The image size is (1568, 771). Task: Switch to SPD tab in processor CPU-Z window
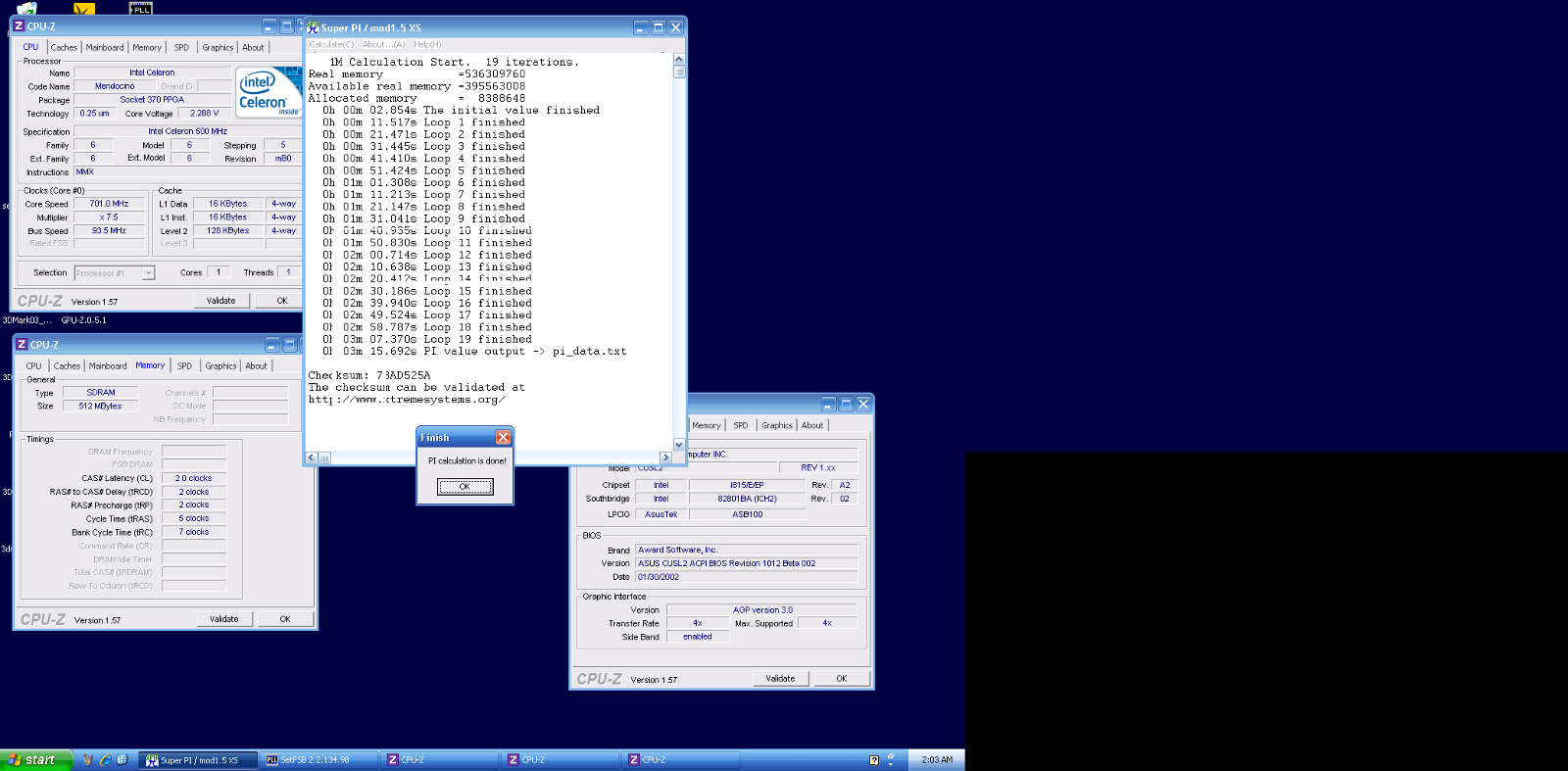181,47
